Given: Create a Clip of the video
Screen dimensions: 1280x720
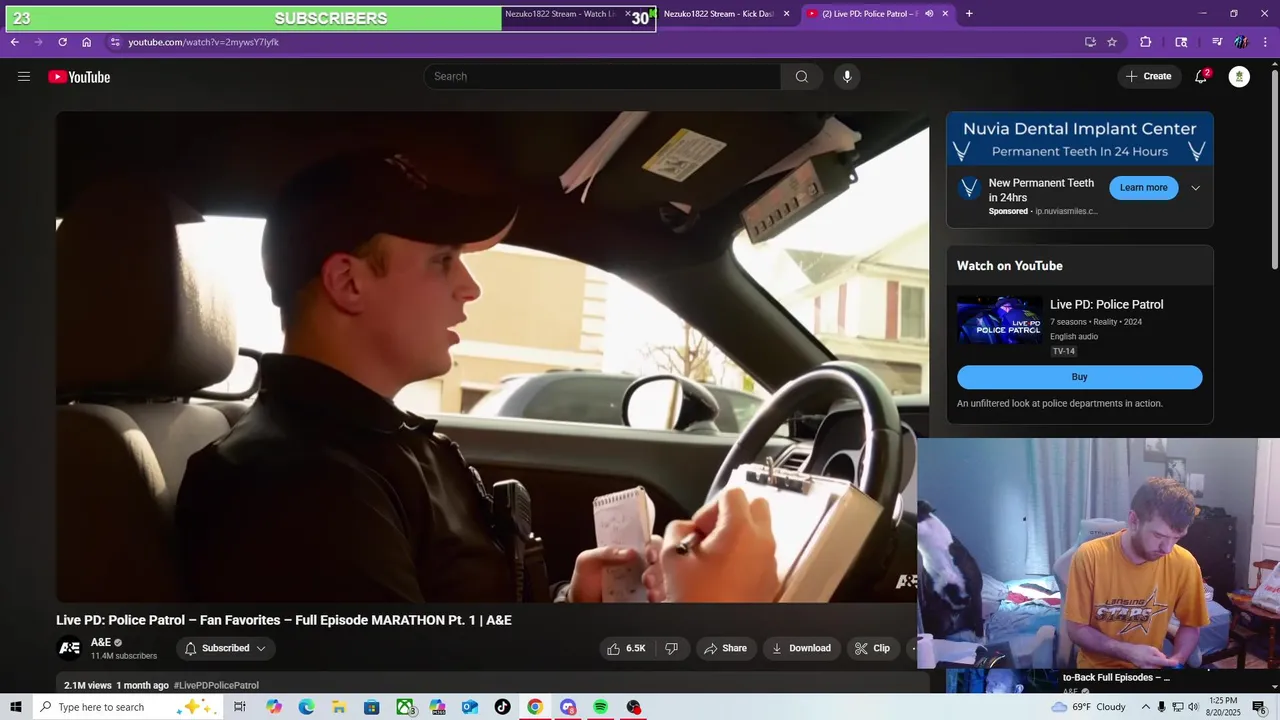Looking at the screenshot, I should click(872, 648).
